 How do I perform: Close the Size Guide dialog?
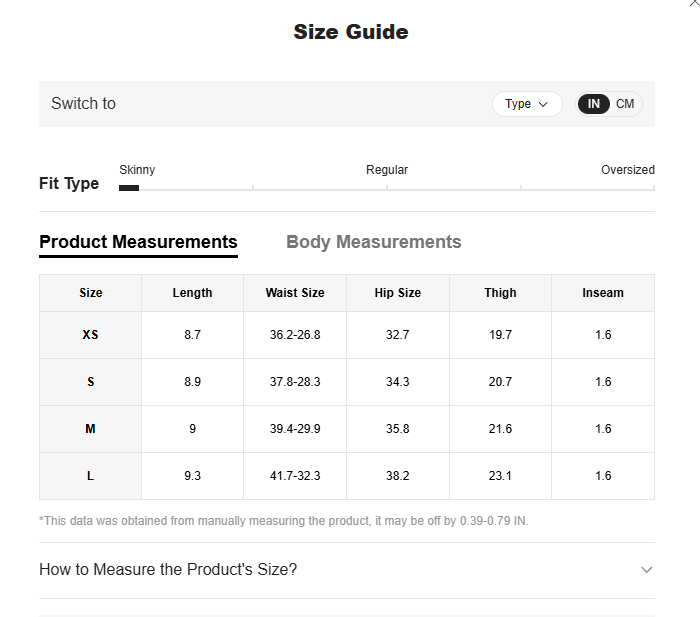694,4
